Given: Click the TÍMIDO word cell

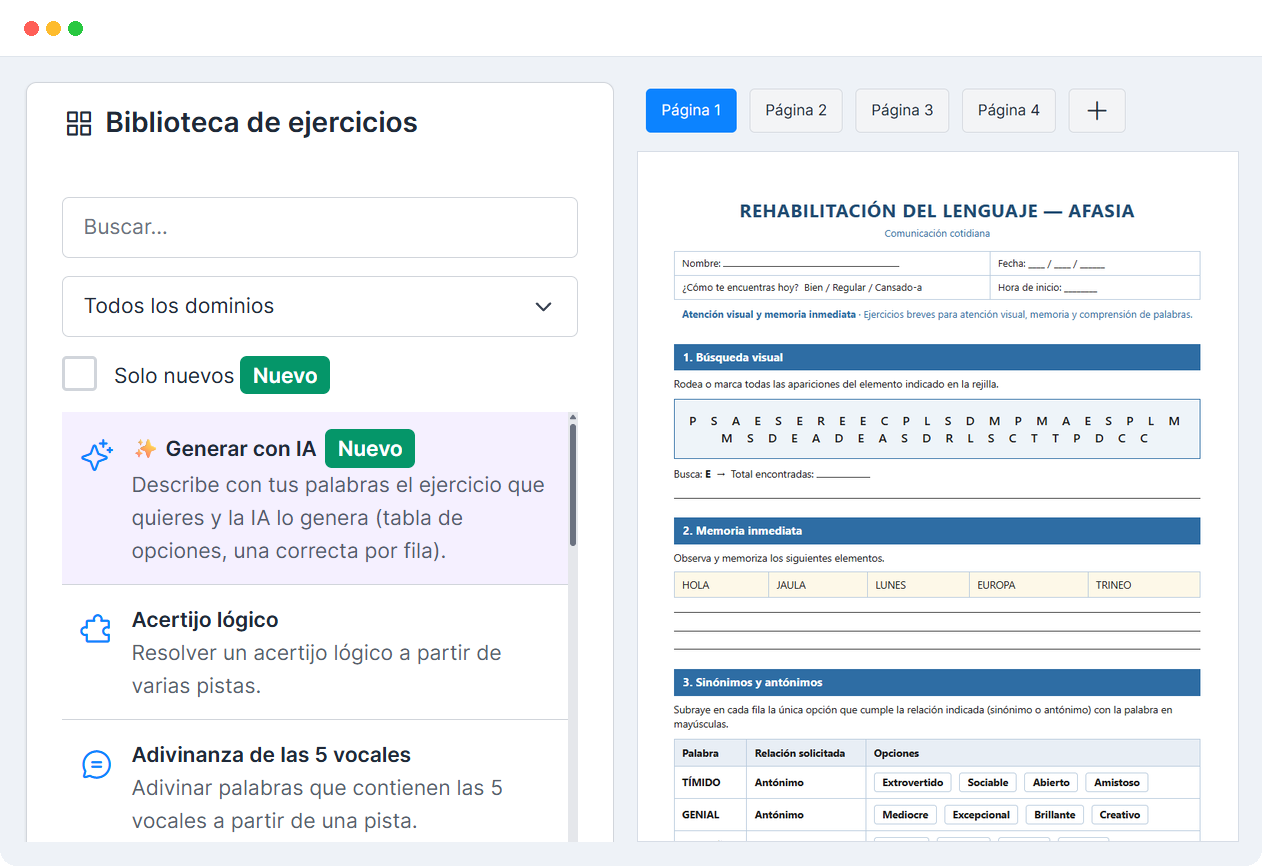Looking at the screenshot, I should (x=710, y=782).
